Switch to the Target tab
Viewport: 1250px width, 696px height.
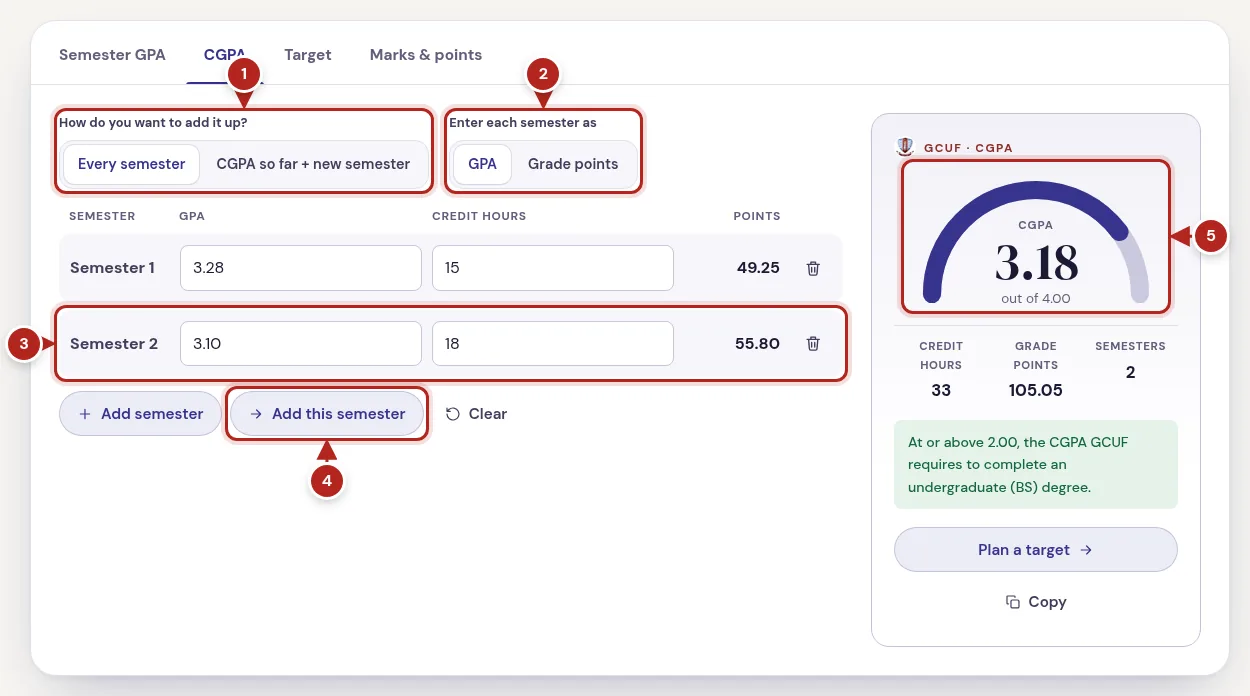click(x=308, y=55)
